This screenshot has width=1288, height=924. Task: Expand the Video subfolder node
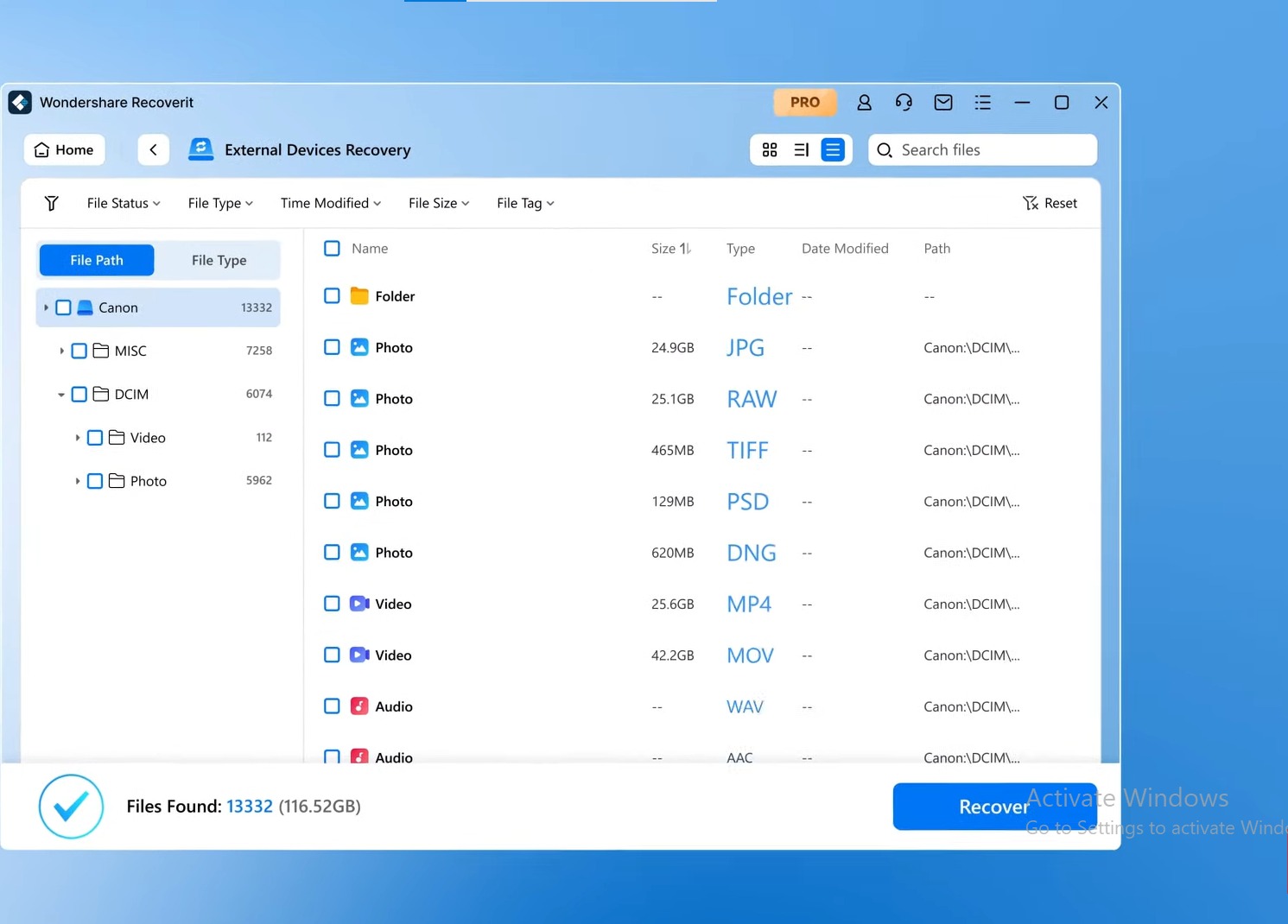click(78, 438)
